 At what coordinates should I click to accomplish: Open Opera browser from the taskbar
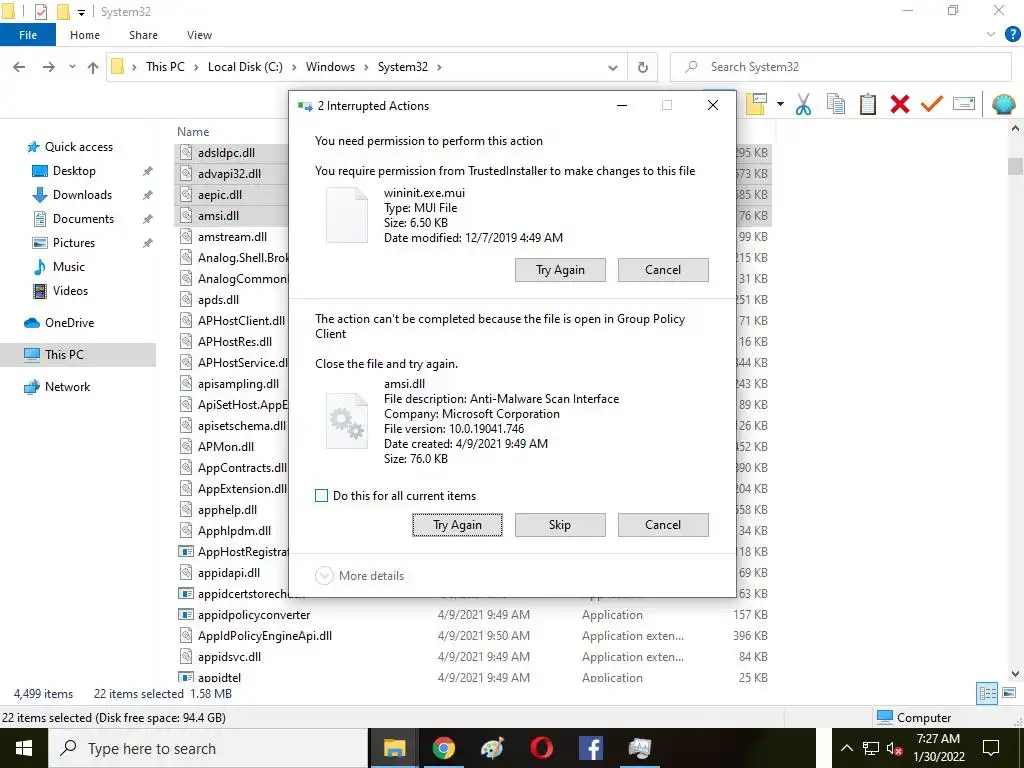pos(541,748)
